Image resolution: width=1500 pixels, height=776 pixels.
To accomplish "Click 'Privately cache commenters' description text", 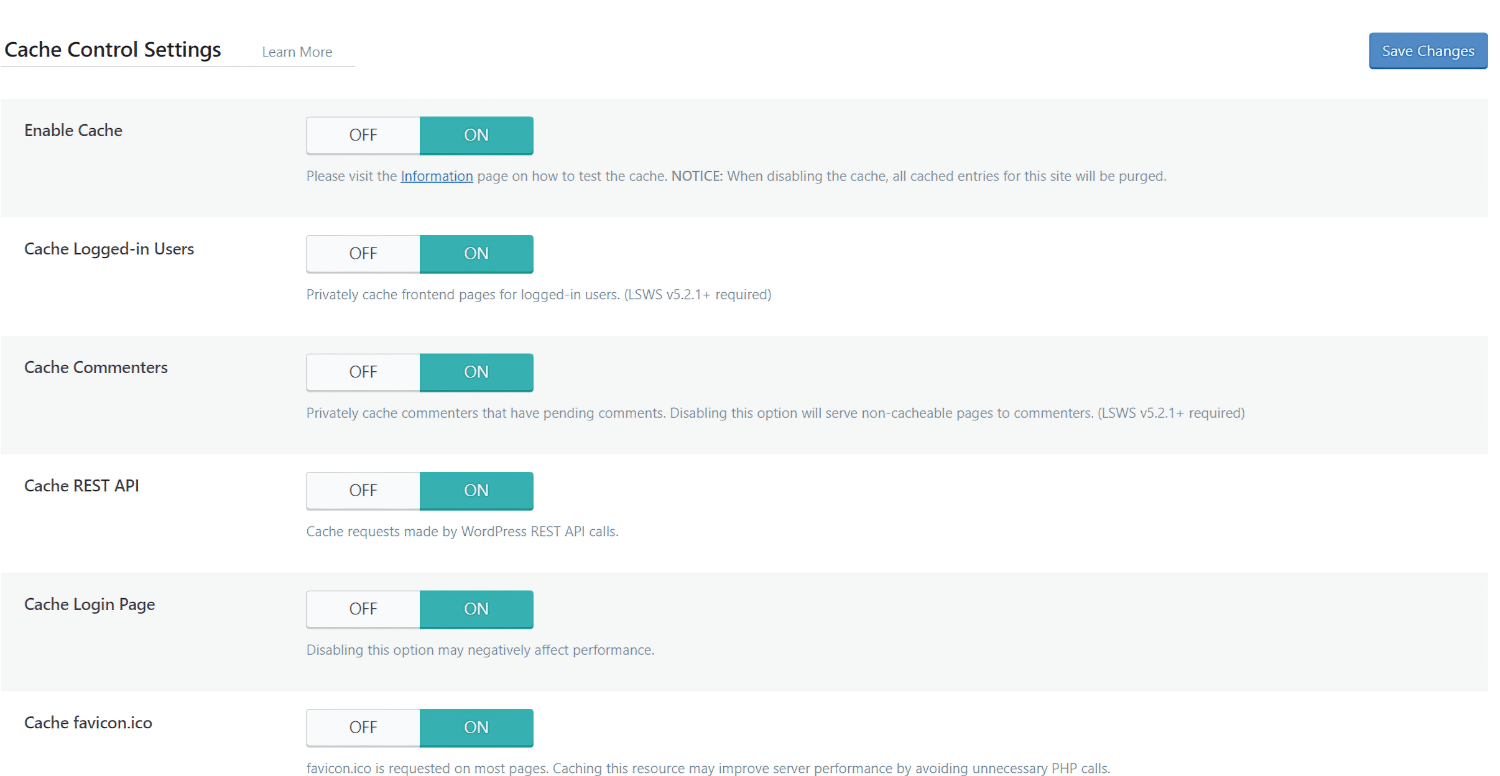I will point(775,413).
